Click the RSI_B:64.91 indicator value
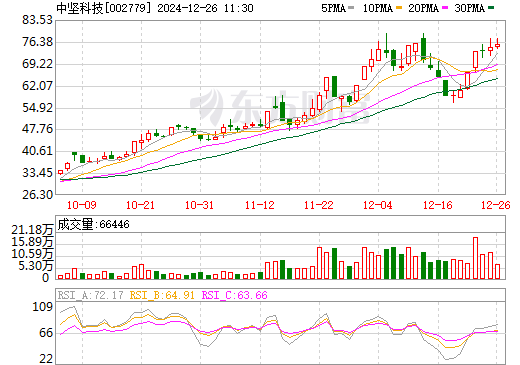Image resolution: width=520 pixels, height=365 pixels. 162,295
